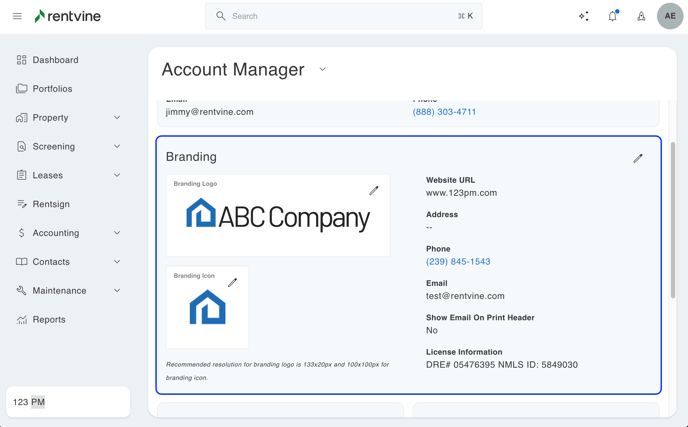Call the branding phone (239) 845-1543
The width and height of the screenshot is (688, 427).
[x=458, y=262]
